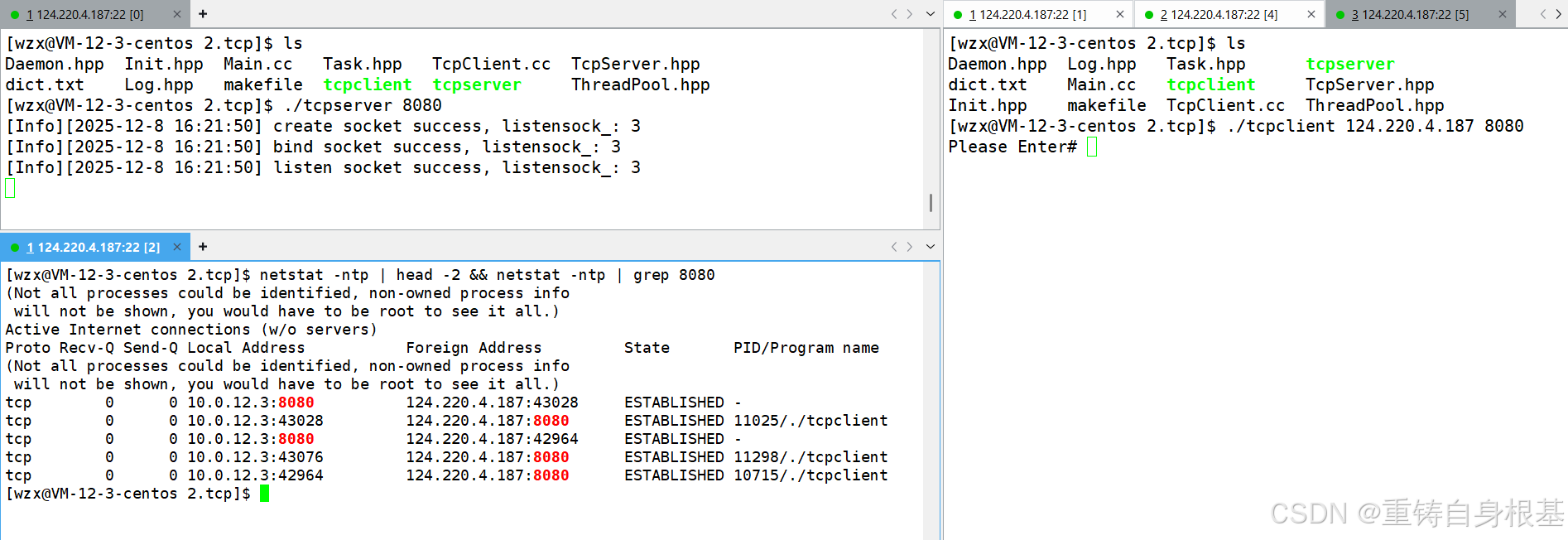The height and width of the screenshot is (540, 1568).
Task: Close the 124.220.4.187:22 [2] tab
Action: point(177,247)
